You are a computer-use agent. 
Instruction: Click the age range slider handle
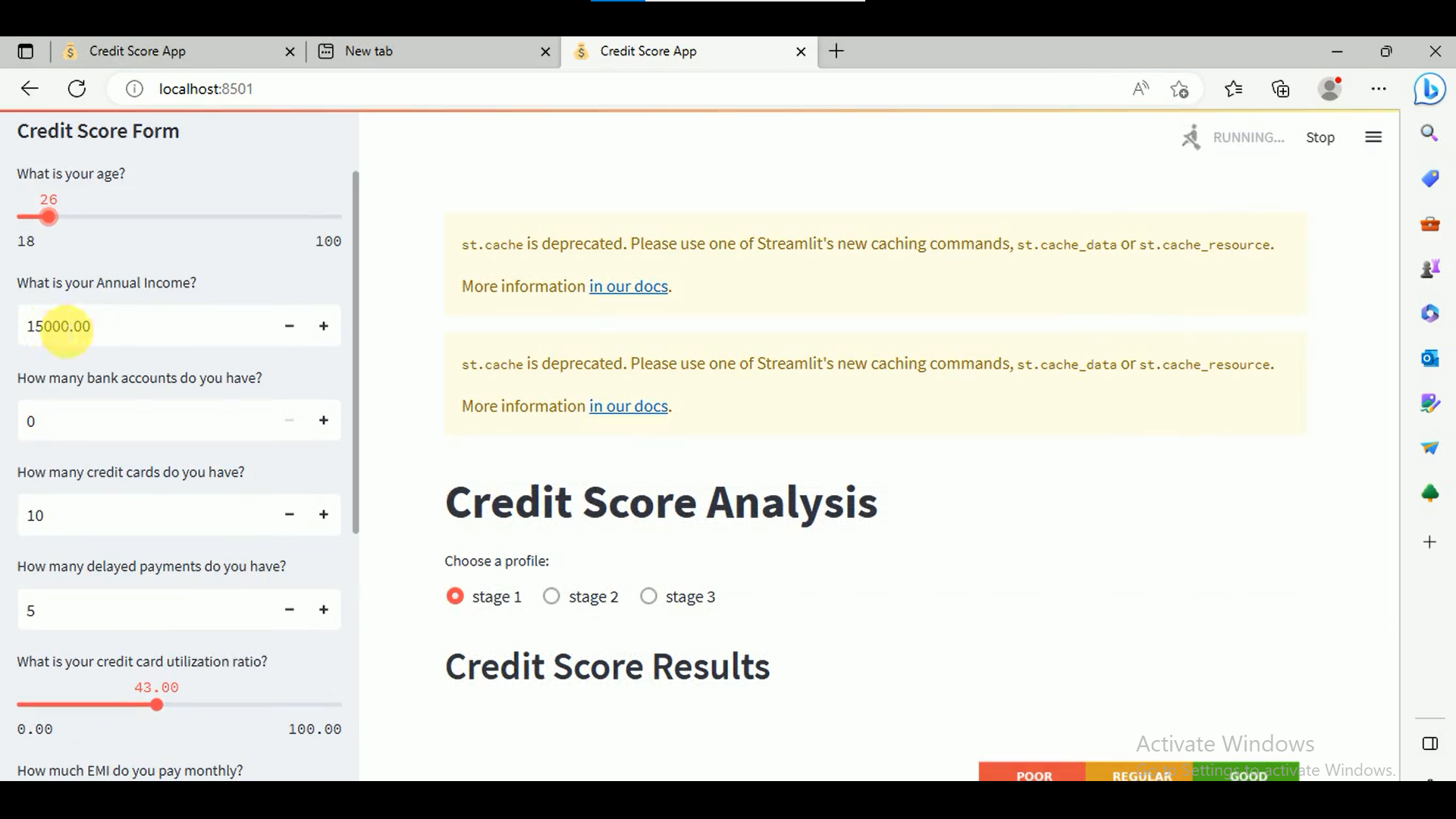49,216
